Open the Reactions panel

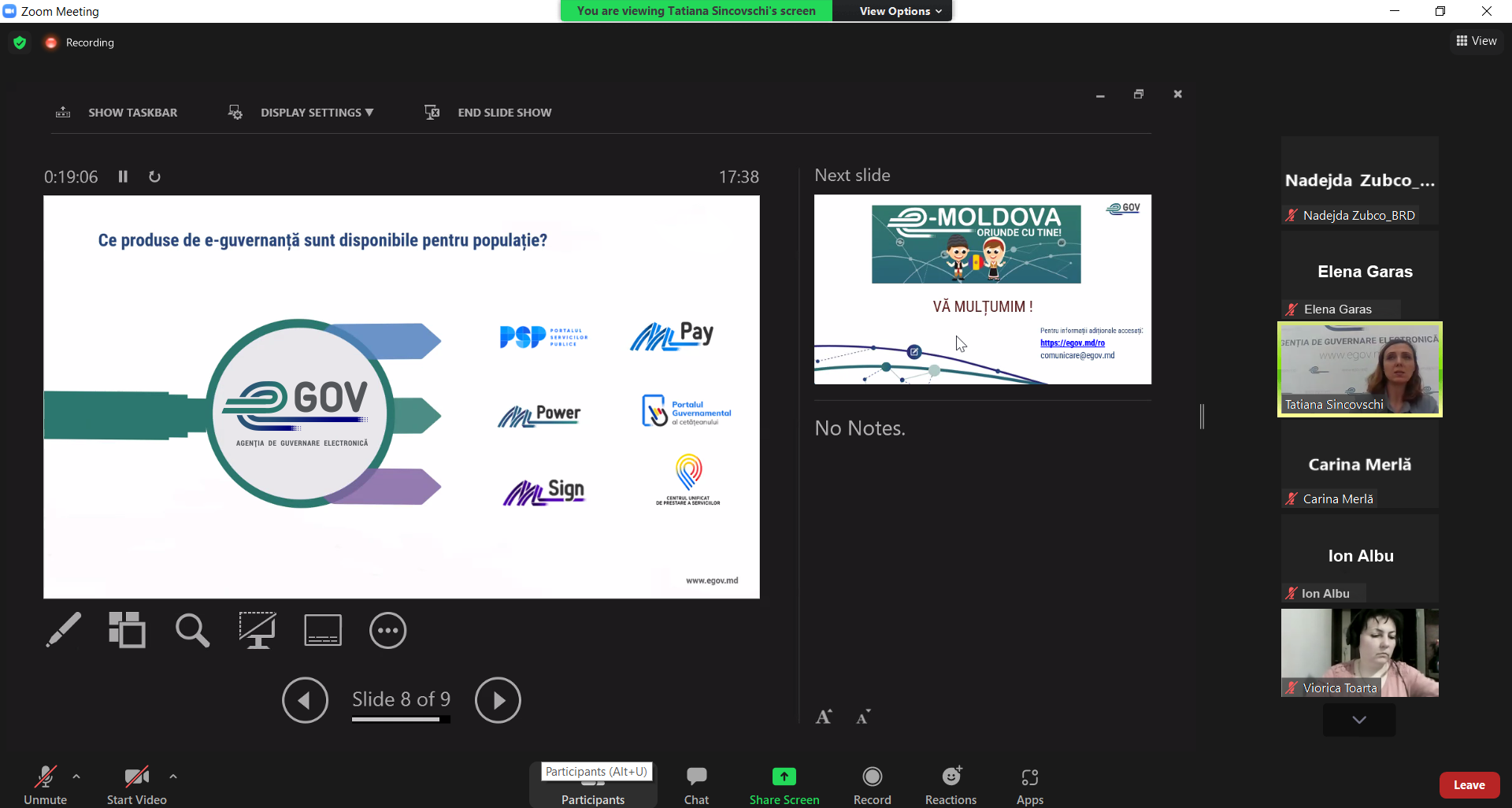[x=951, y=785]
